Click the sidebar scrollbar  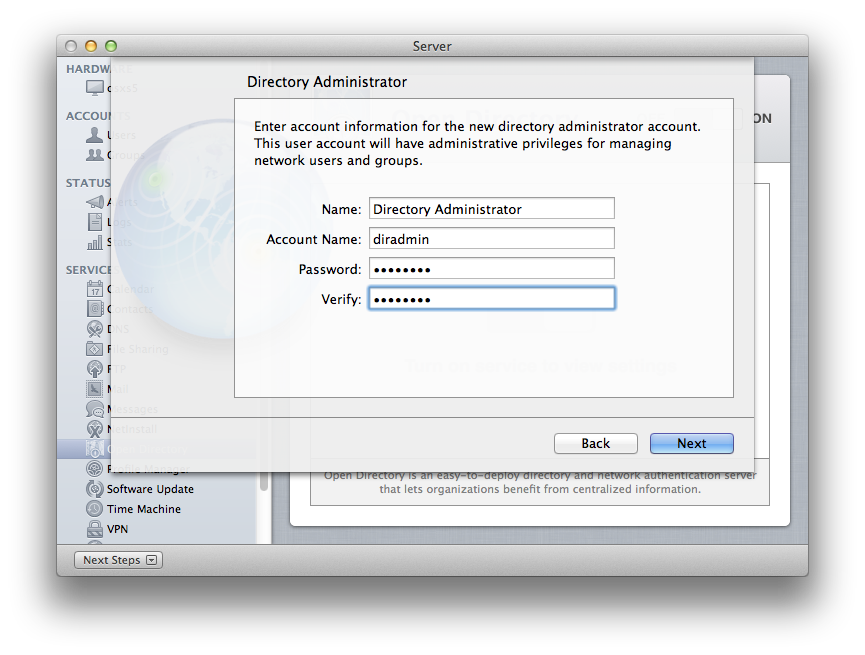(264, 481)
